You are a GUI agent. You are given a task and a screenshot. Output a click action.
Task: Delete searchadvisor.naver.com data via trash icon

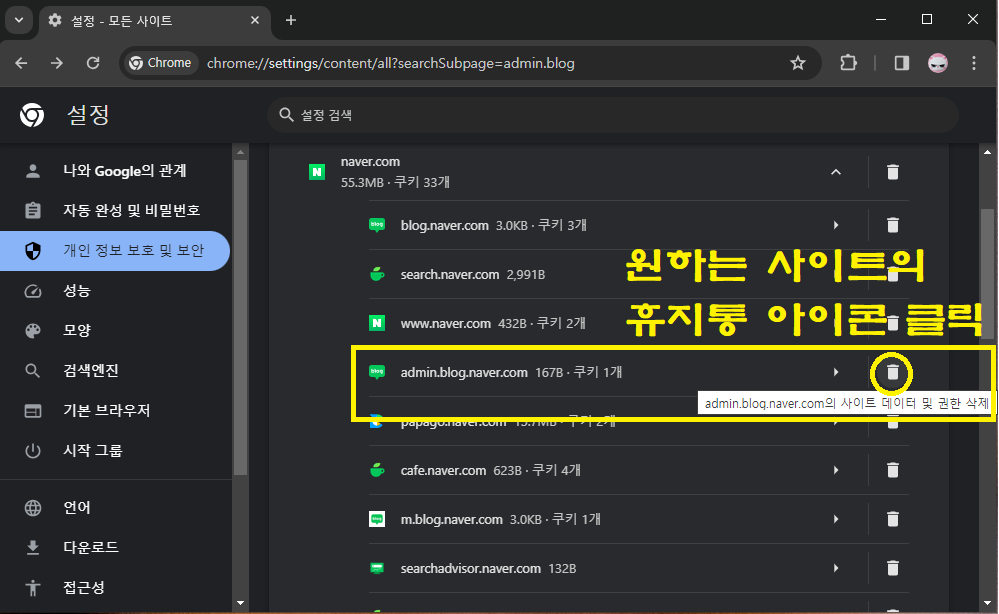tap(893, 568)
